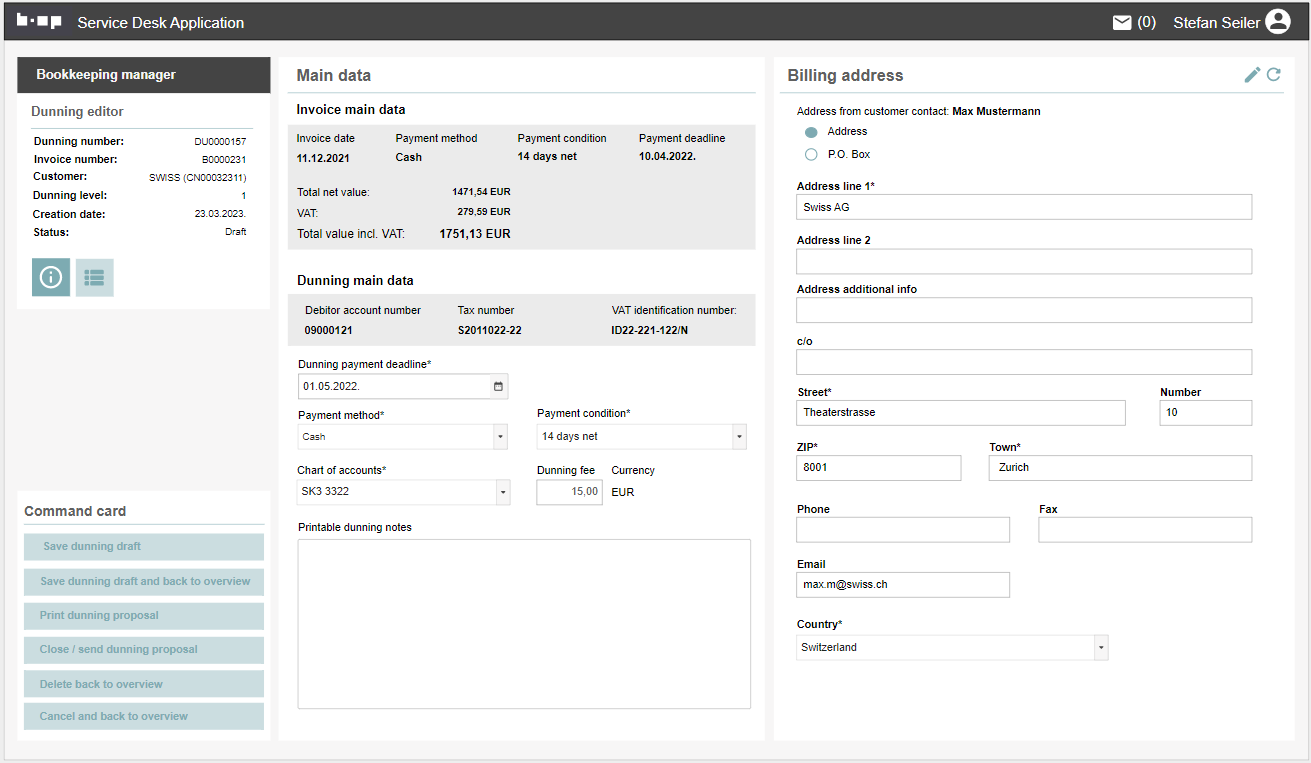The width and height of the screenshot is (1311, 763).
Task: Click Print dunning proposal button
Action: (x=144, y=616)
